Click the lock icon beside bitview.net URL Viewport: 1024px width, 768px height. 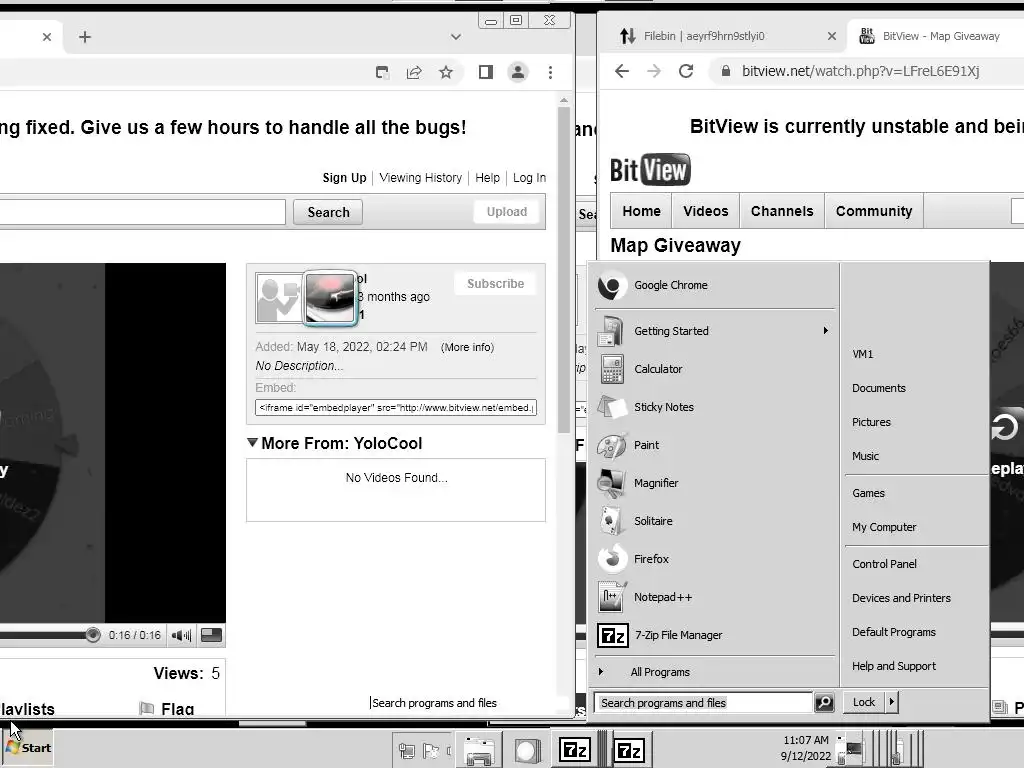(x=726, y=71)
